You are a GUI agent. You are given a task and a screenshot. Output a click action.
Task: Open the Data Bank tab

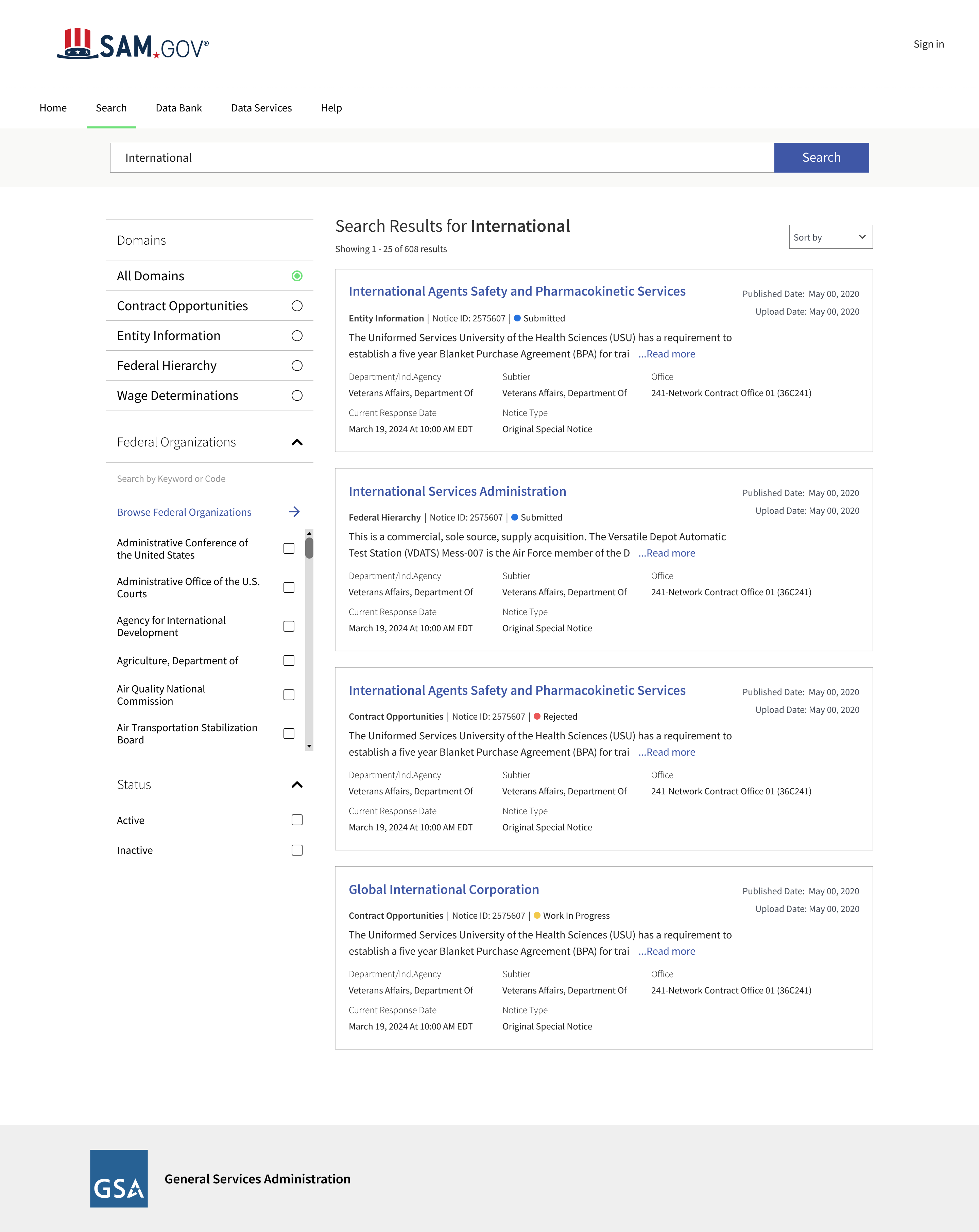tap(179, 108)
